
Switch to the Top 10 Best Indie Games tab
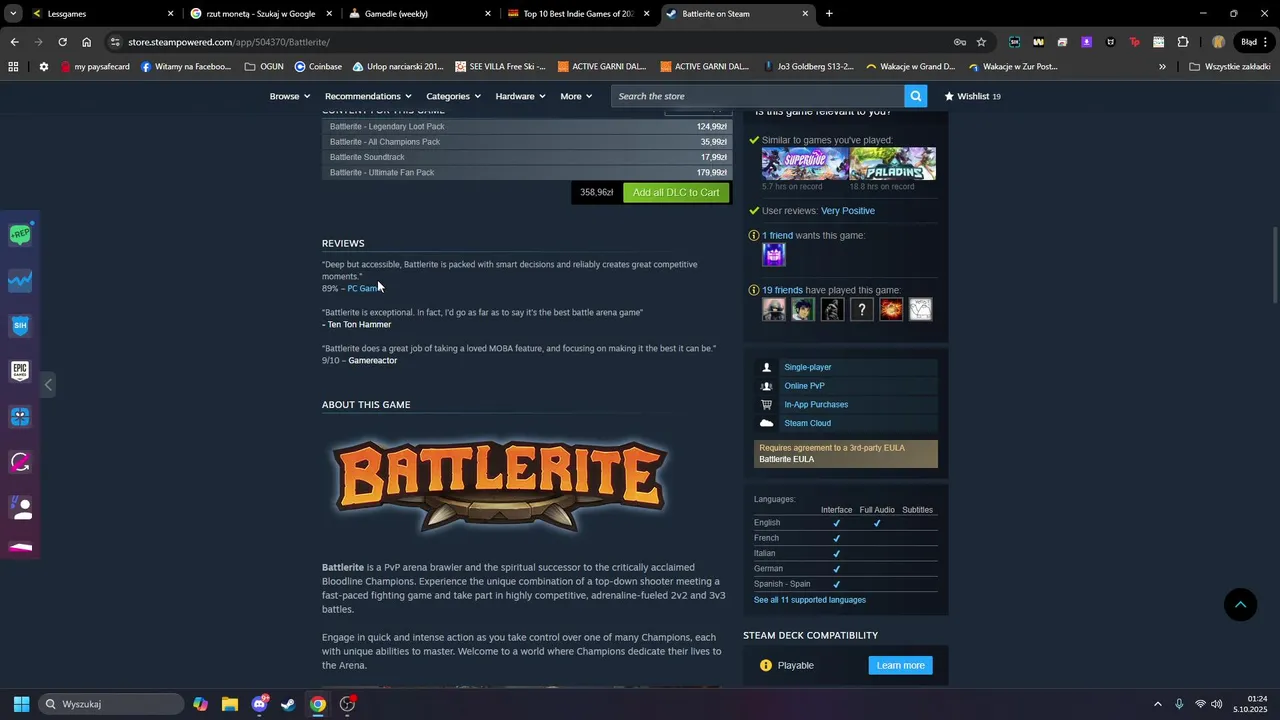[x=578, y=14]
